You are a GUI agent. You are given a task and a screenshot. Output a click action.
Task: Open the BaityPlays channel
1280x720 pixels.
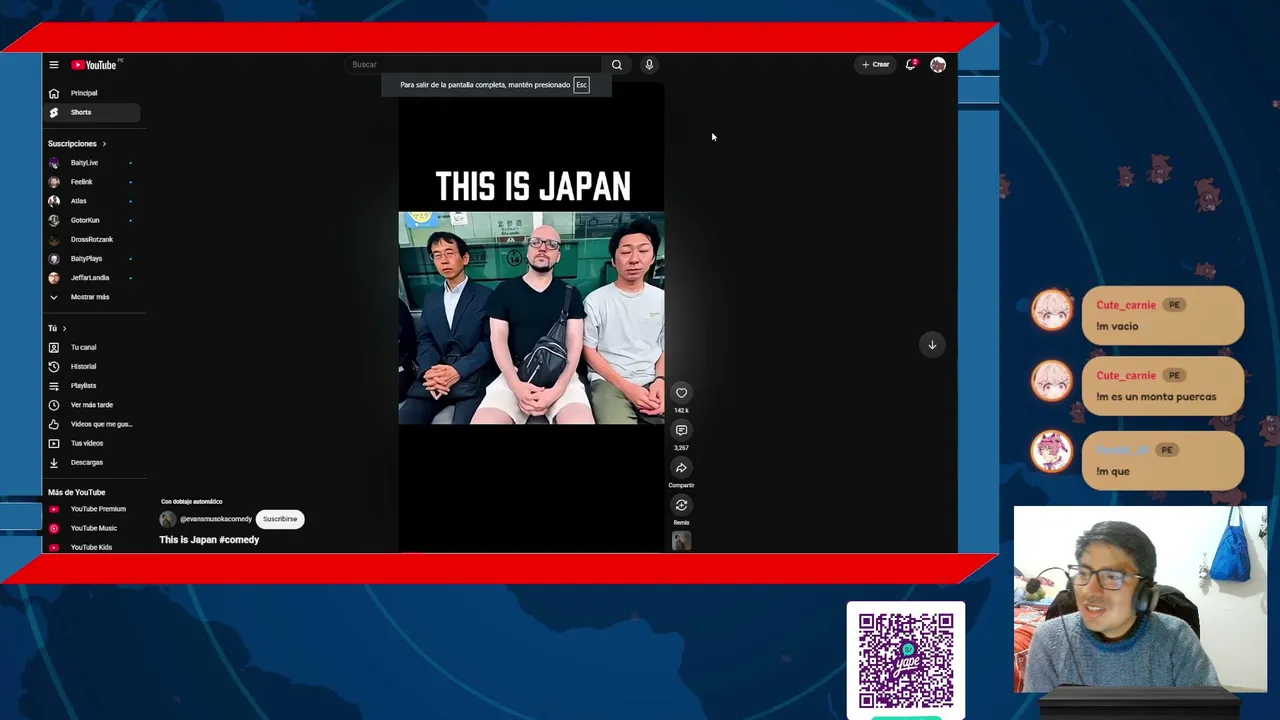click(92, 259)
